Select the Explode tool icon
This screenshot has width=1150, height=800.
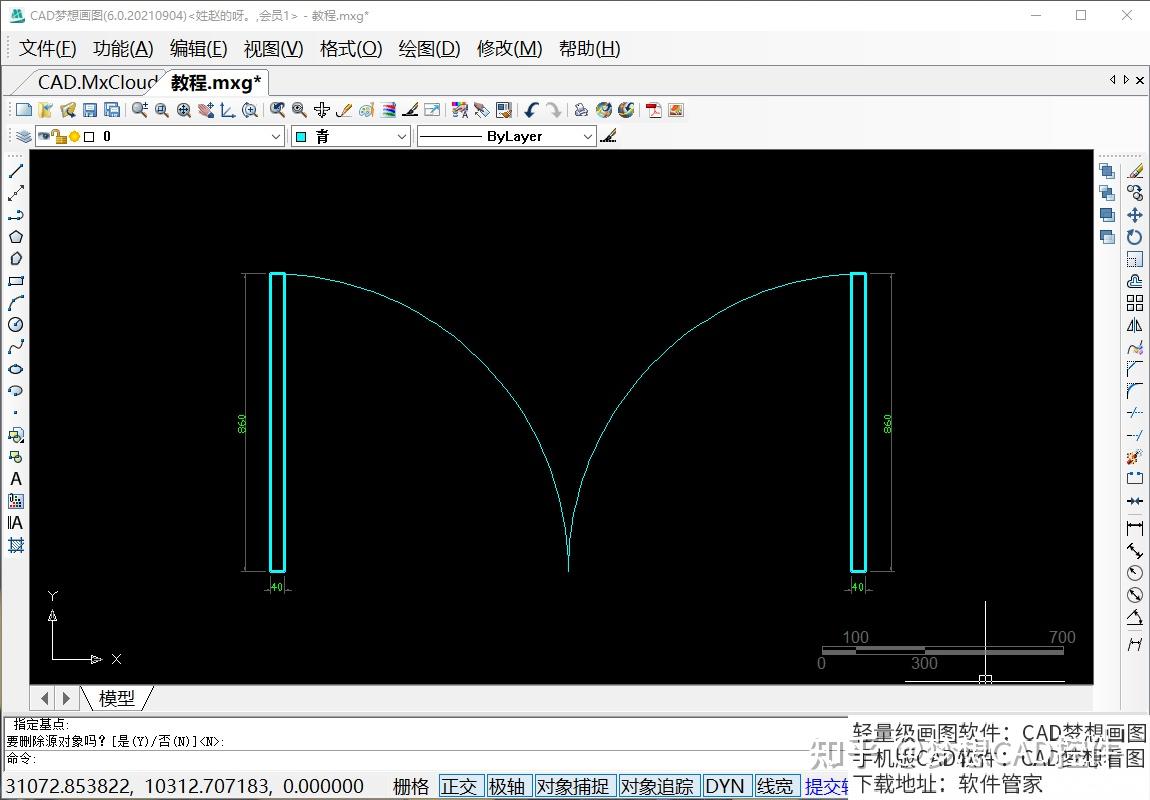click(1135, 457)
